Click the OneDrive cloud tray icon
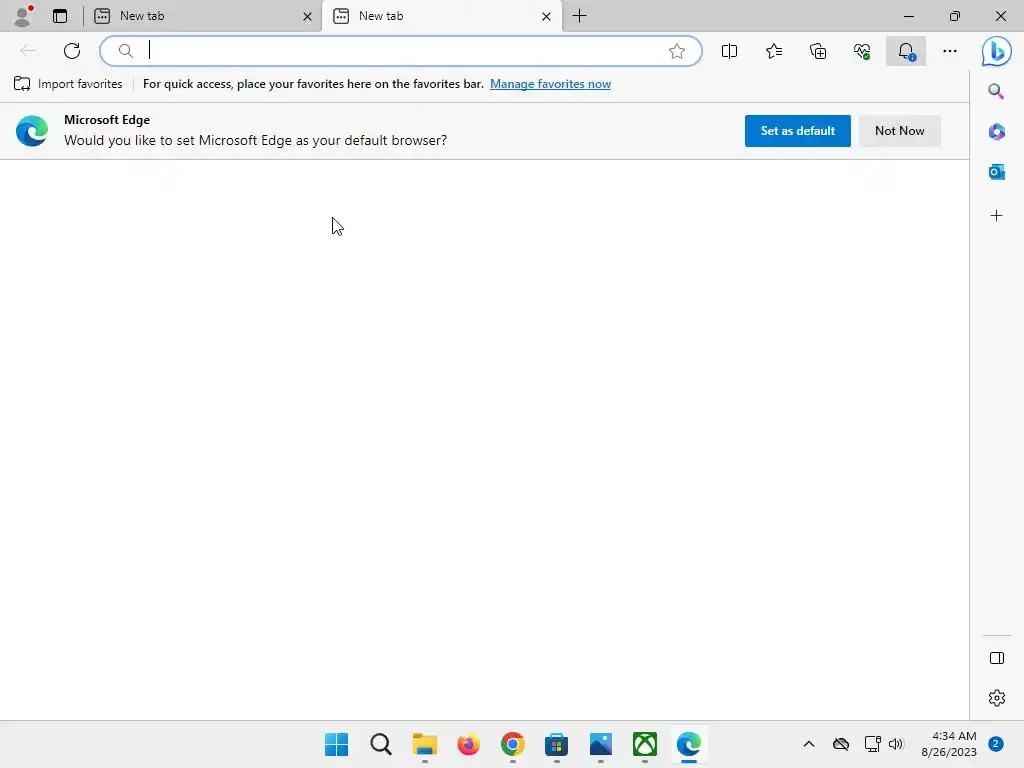Viewport: 1024px width, 768px height. 841,744
